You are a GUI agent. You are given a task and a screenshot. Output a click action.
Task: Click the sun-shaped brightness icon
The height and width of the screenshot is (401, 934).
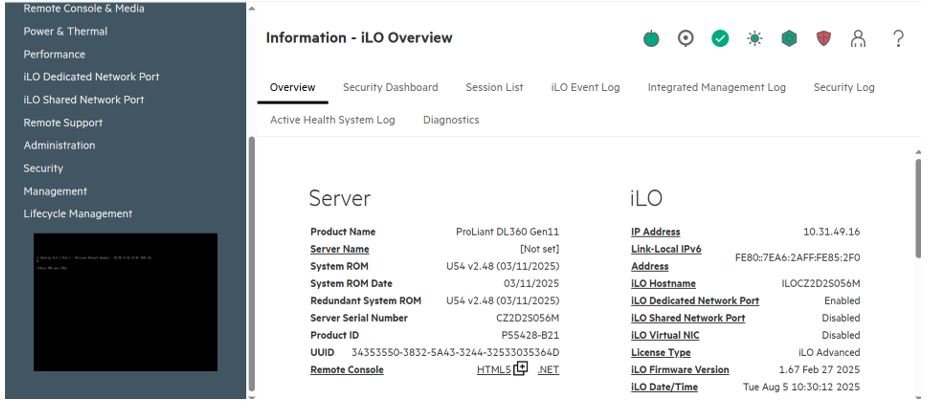pyautogui.click(x=755, y=39)
